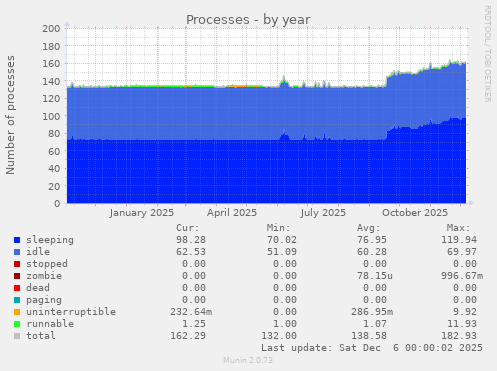The width and height of the screenshot is (497, 371).
Task: Click the 'runnable' legend label
Action: click(x=50, y=324)
